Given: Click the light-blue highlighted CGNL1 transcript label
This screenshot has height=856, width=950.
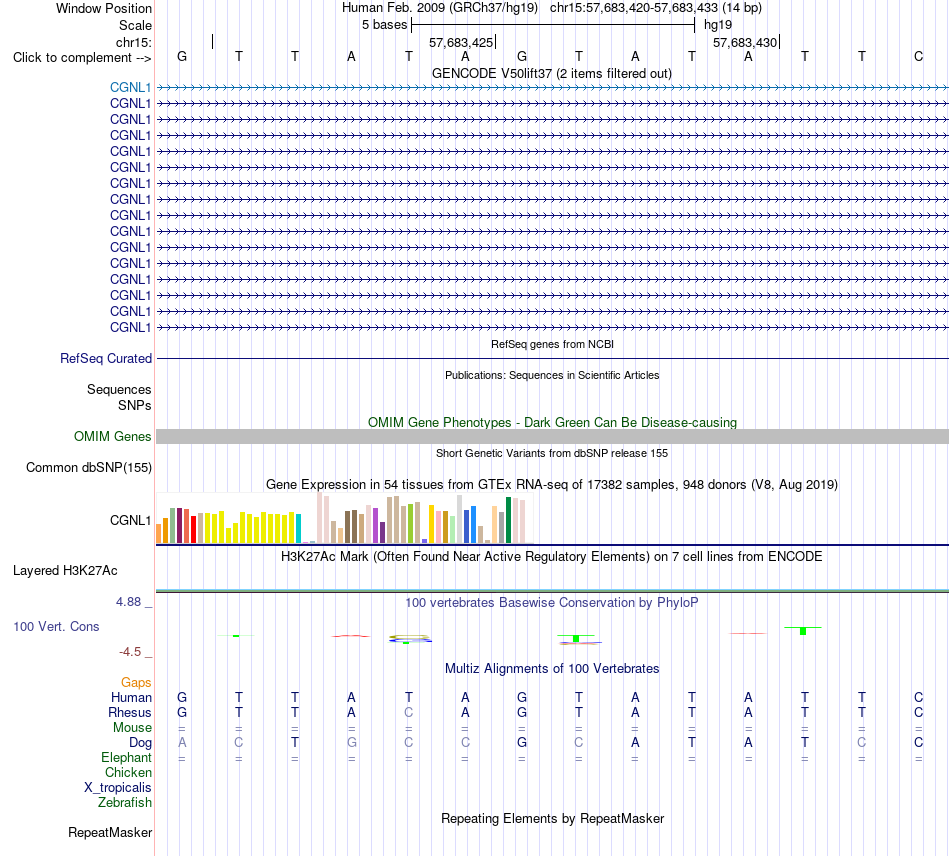Looking at the screenshot, I should [x=130, y=88].
